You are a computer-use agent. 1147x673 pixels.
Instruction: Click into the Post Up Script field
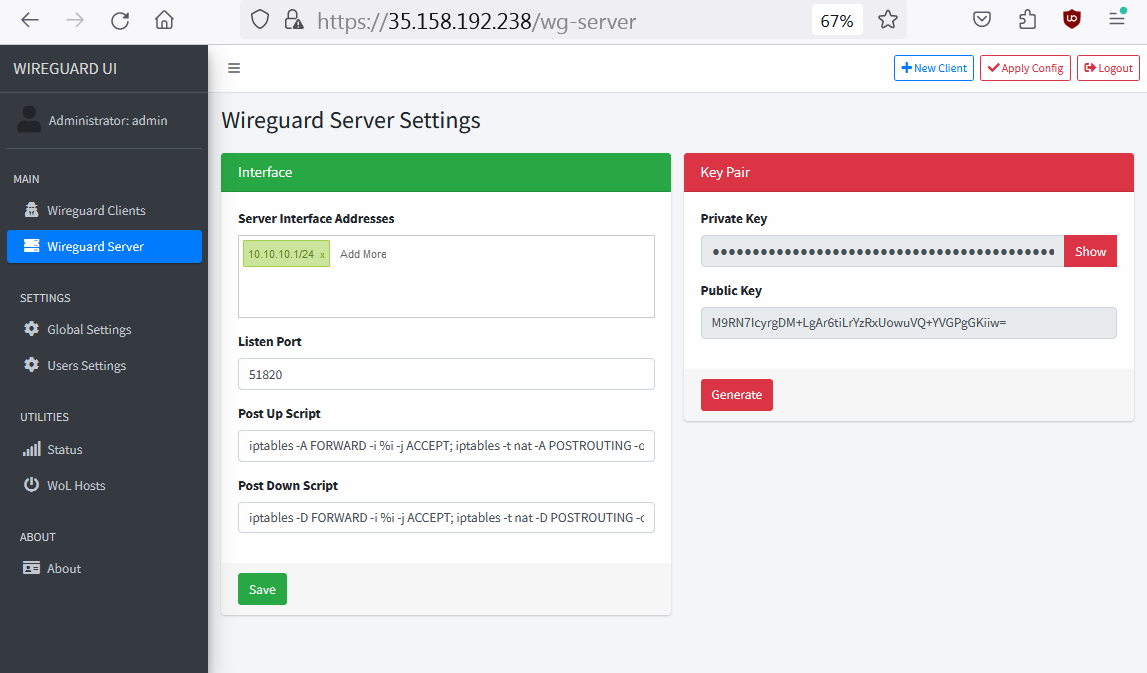pos(446,446)
